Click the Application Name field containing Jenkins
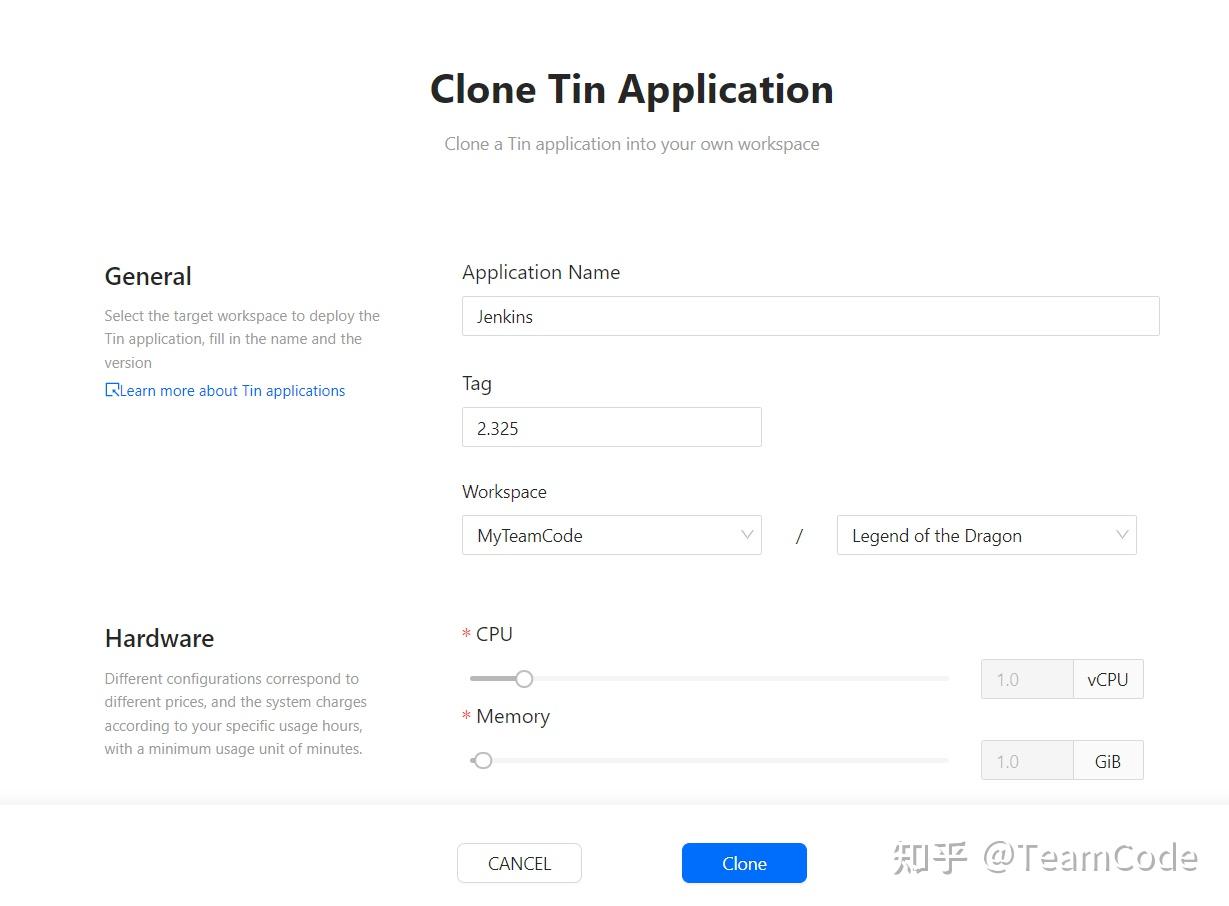 click(x=810, y=316)
